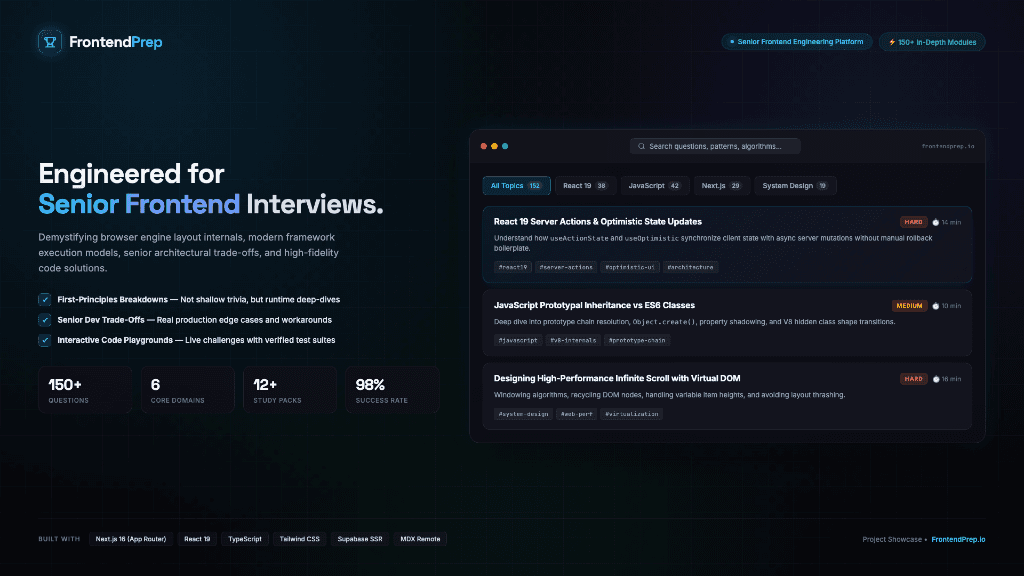This screenshot has width=1024, height=576.
Task: Click the #server-actions tag
Action: point(566,267)
